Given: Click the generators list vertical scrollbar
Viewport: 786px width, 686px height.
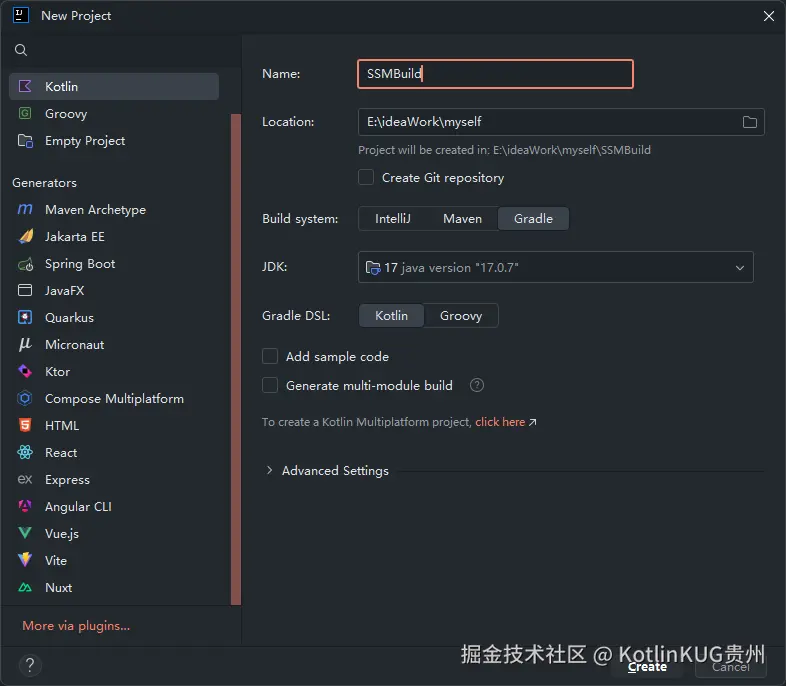Looking at the screenshot, I should [236, 359].
